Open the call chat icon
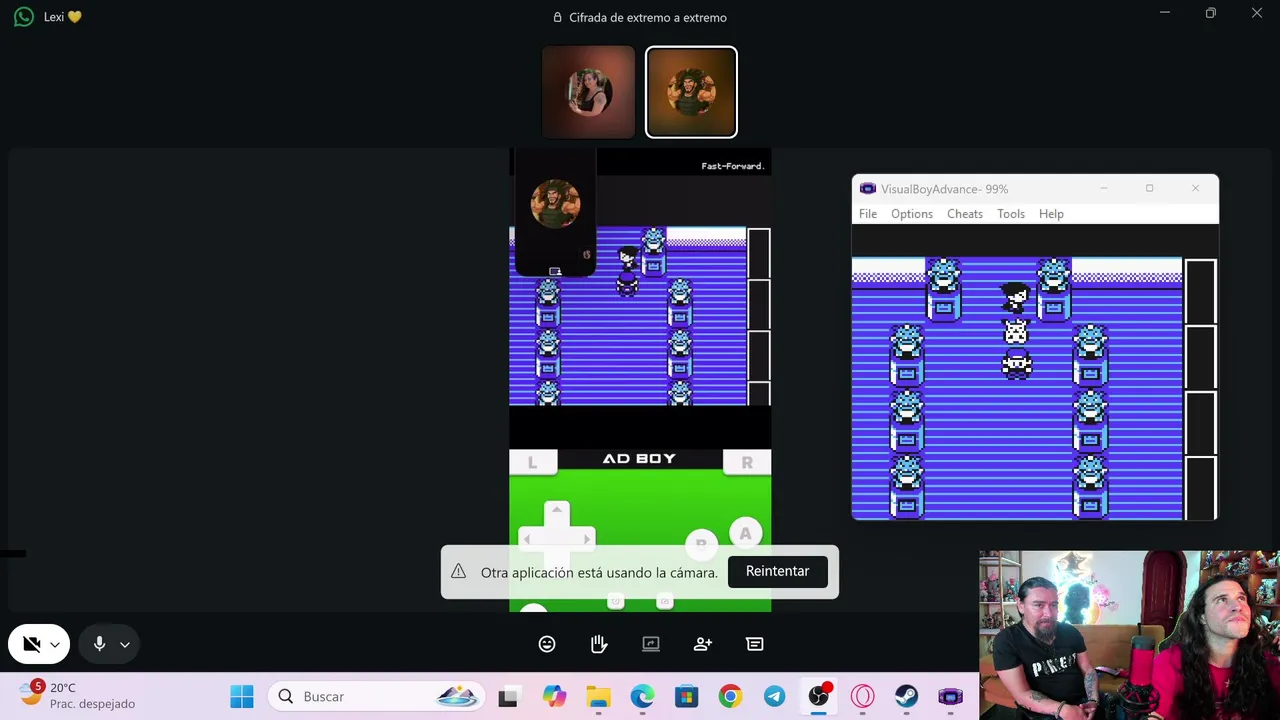Screen dimensions: 1280x720 coord(755,644)
